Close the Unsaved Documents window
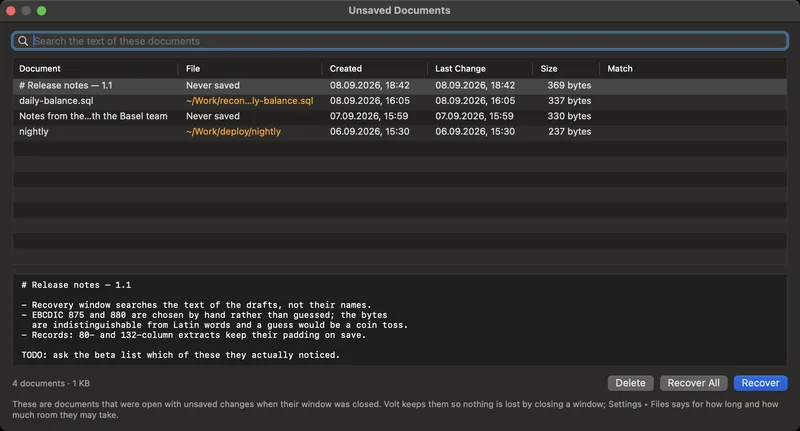The image size is (800, 431). click(11, 11)
